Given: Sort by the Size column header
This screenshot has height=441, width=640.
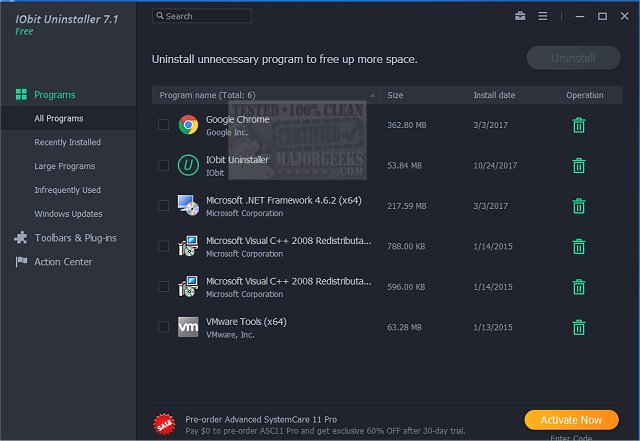Looking at the screenshot, I should click(x=422, y=95).
